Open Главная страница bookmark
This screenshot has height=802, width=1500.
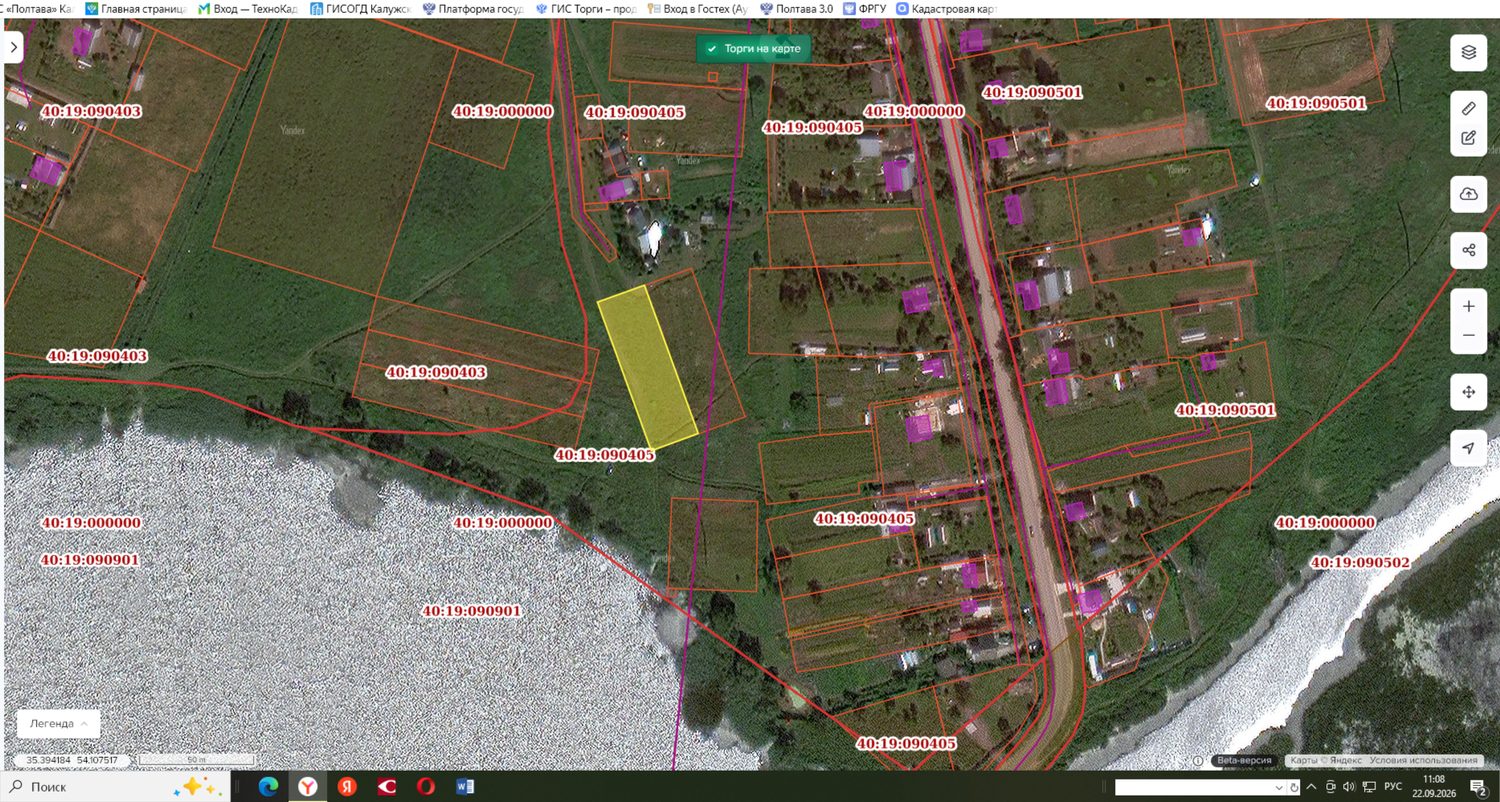(x=135, y=8)
